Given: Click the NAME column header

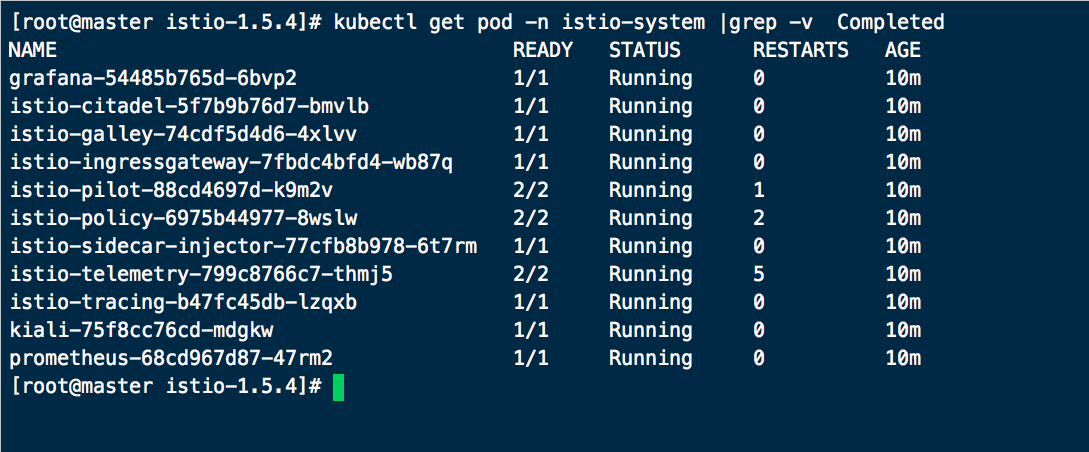Looking at the screenshot, I should [x=33, y=50].
